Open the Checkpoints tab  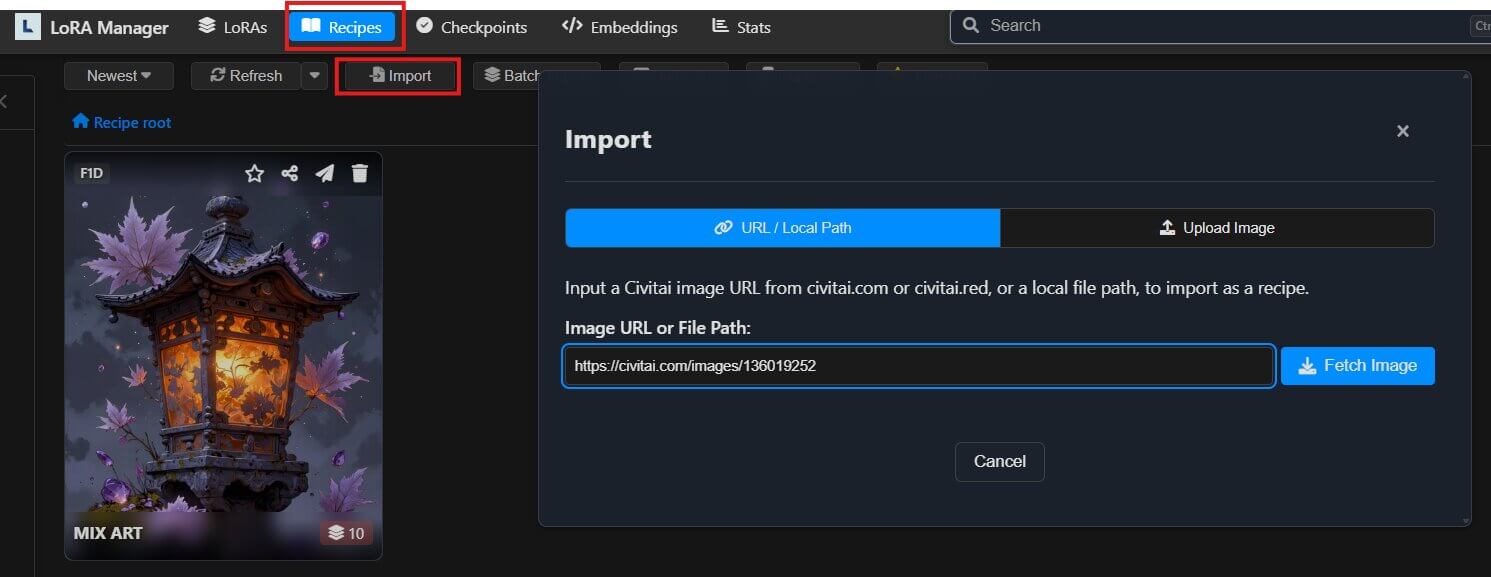pyautogui.click(x=471, y=27)
